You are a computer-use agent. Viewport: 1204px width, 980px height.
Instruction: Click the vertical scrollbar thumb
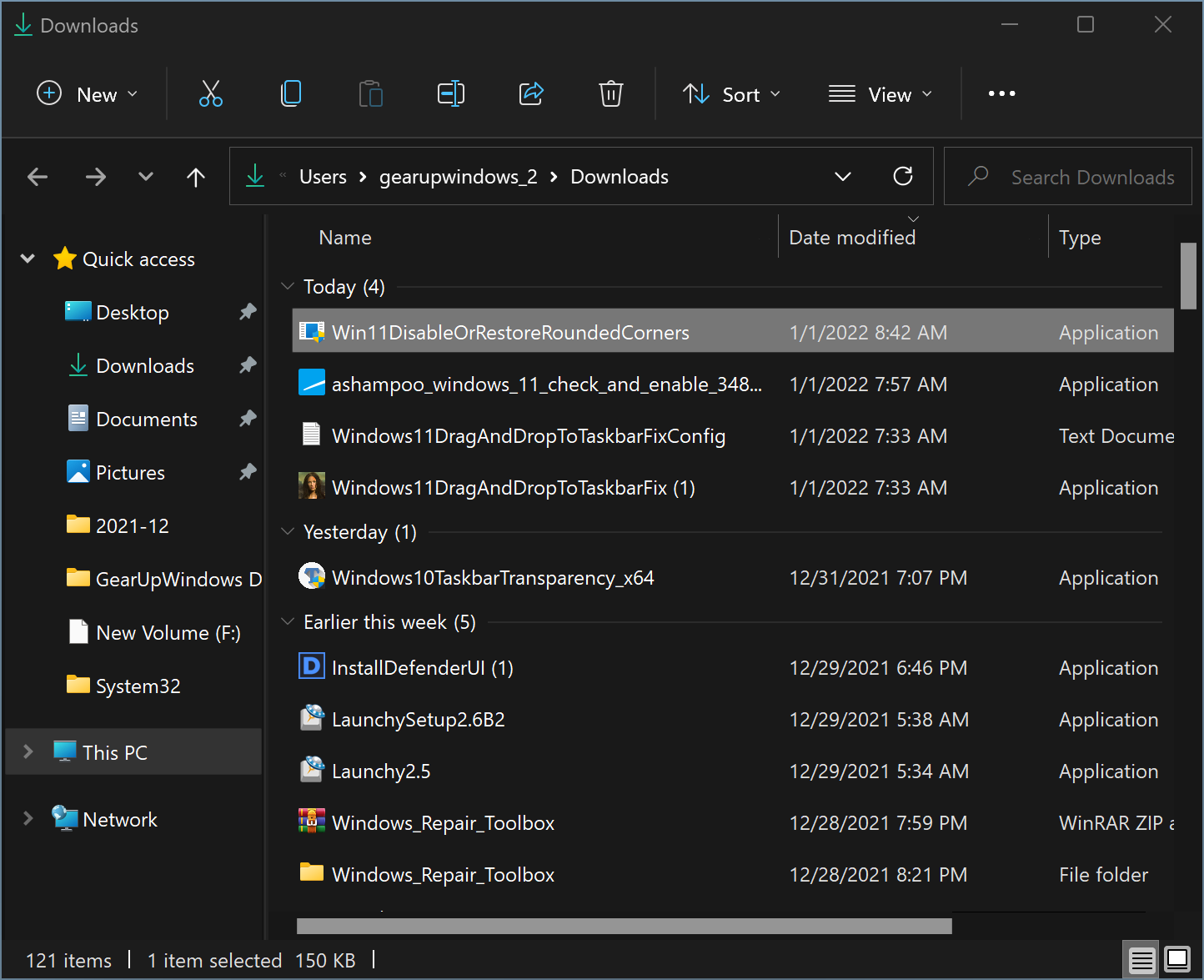coord(1189,275)
